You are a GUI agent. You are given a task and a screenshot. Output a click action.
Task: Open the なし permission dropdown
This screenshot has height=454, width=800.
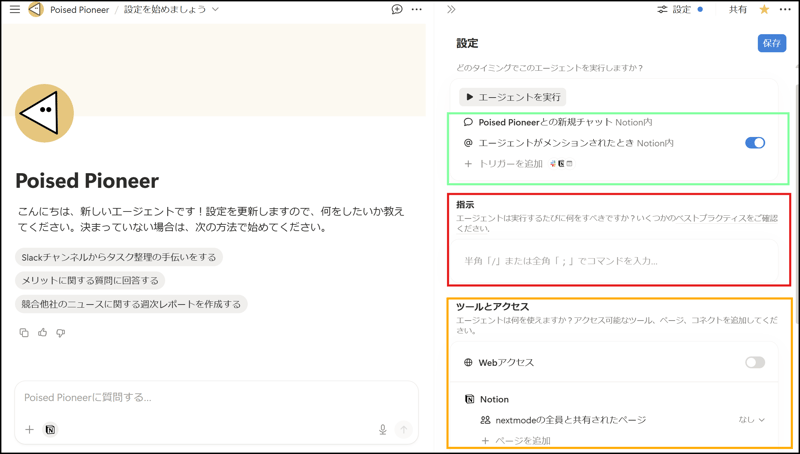[752, 420]
